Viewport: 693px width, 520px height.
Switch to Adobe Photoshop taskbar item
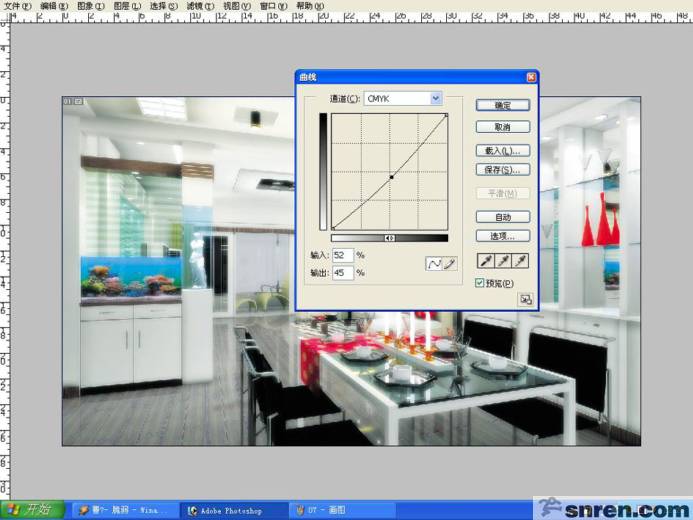[232, 511]
